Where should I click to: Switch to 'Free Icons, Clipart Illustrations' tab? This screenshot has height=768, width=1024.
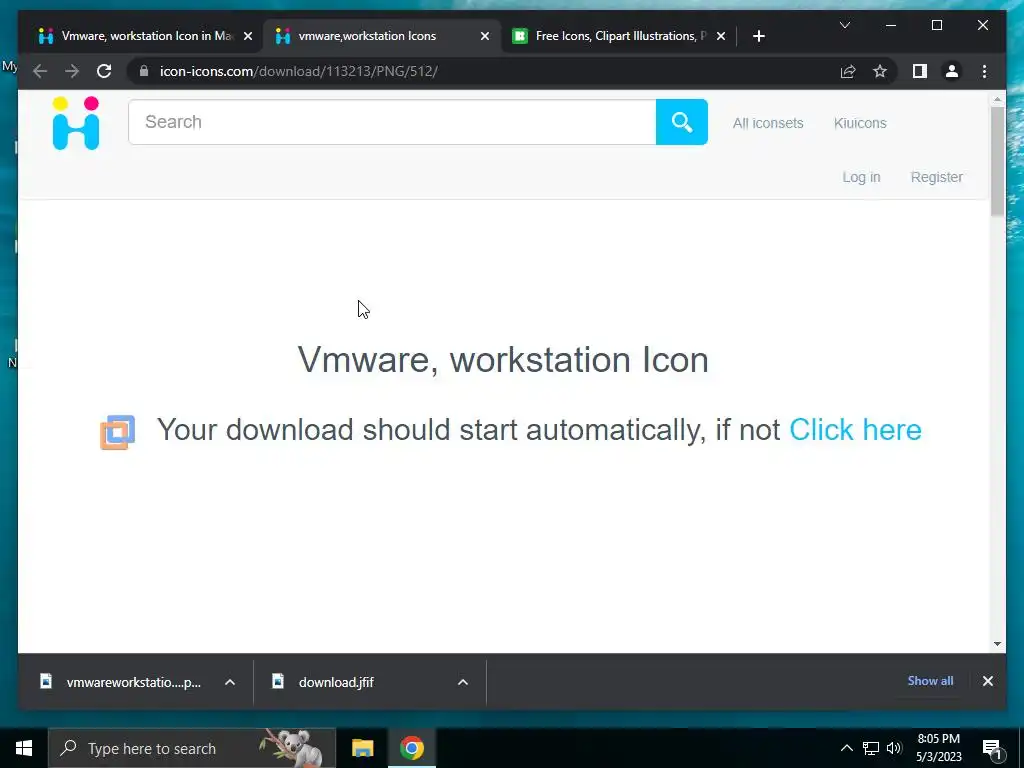620,36
